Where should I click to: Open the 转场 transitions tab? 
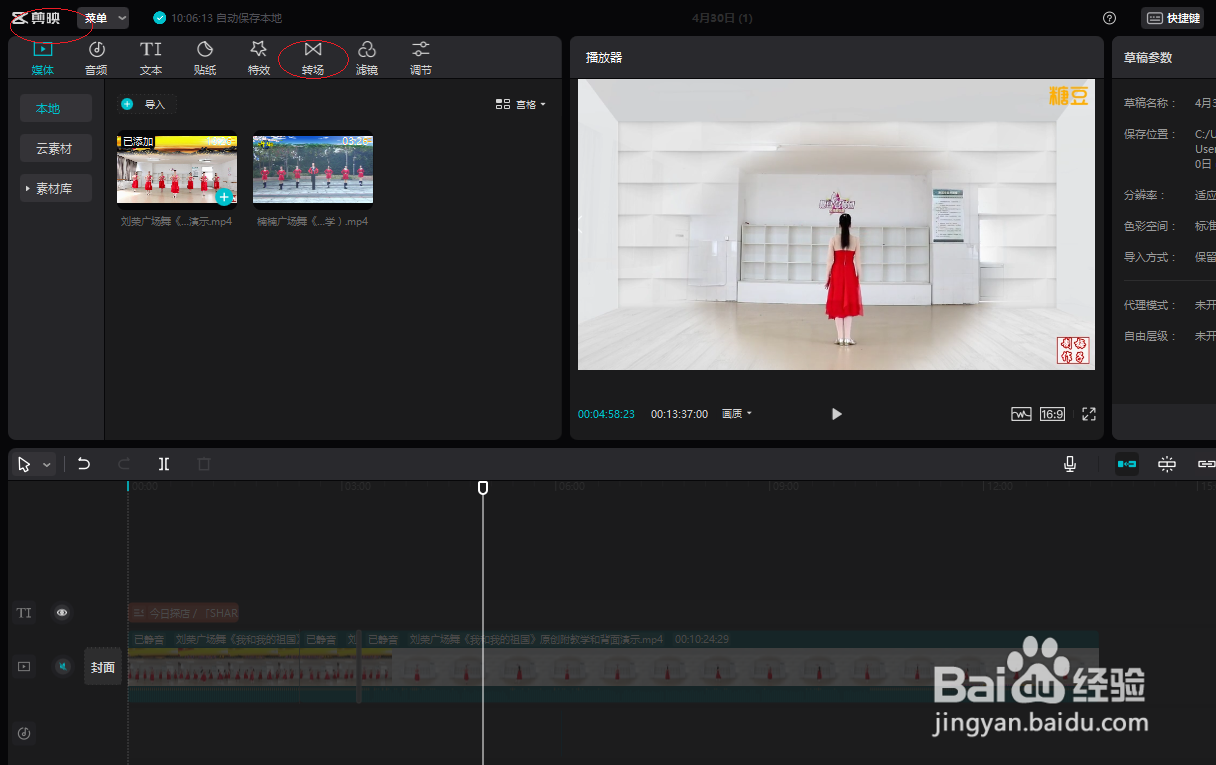click(x=313, y=58)
